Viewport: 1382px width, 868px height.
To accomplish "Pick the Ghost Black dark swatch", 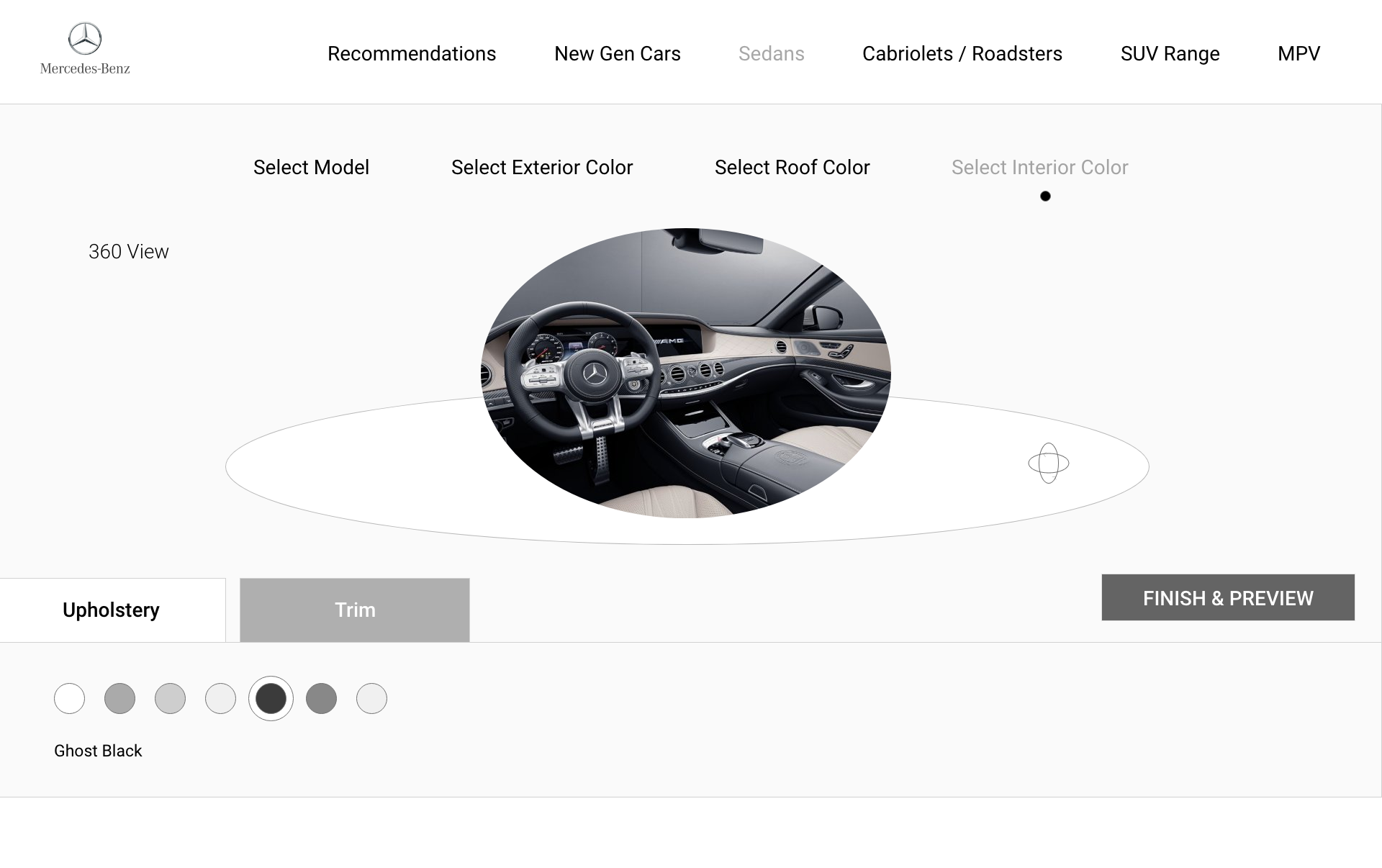I will 271,698.
